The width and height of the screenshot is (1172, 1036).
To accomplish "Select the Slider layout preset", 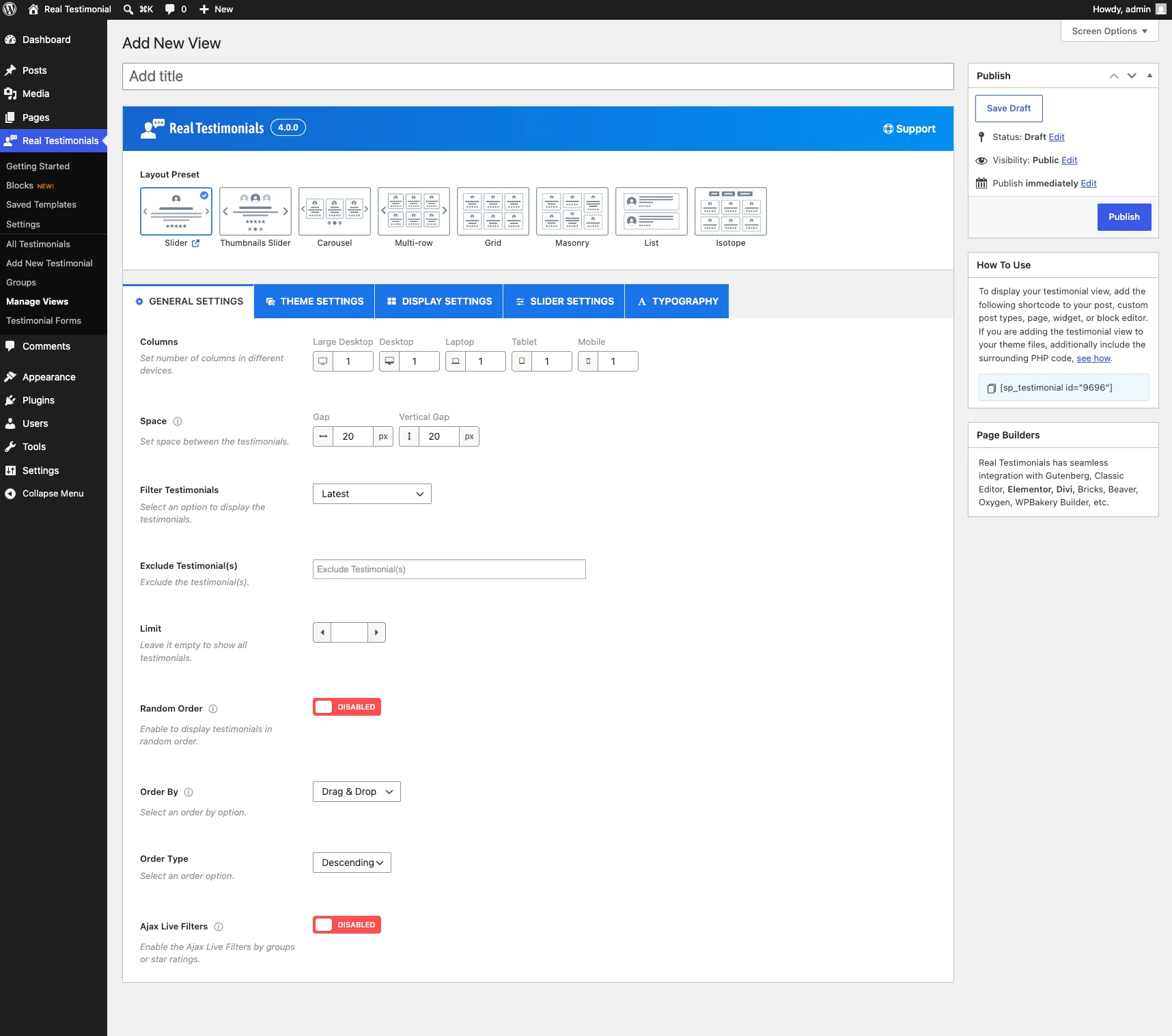I will click(x=176, y=211).
